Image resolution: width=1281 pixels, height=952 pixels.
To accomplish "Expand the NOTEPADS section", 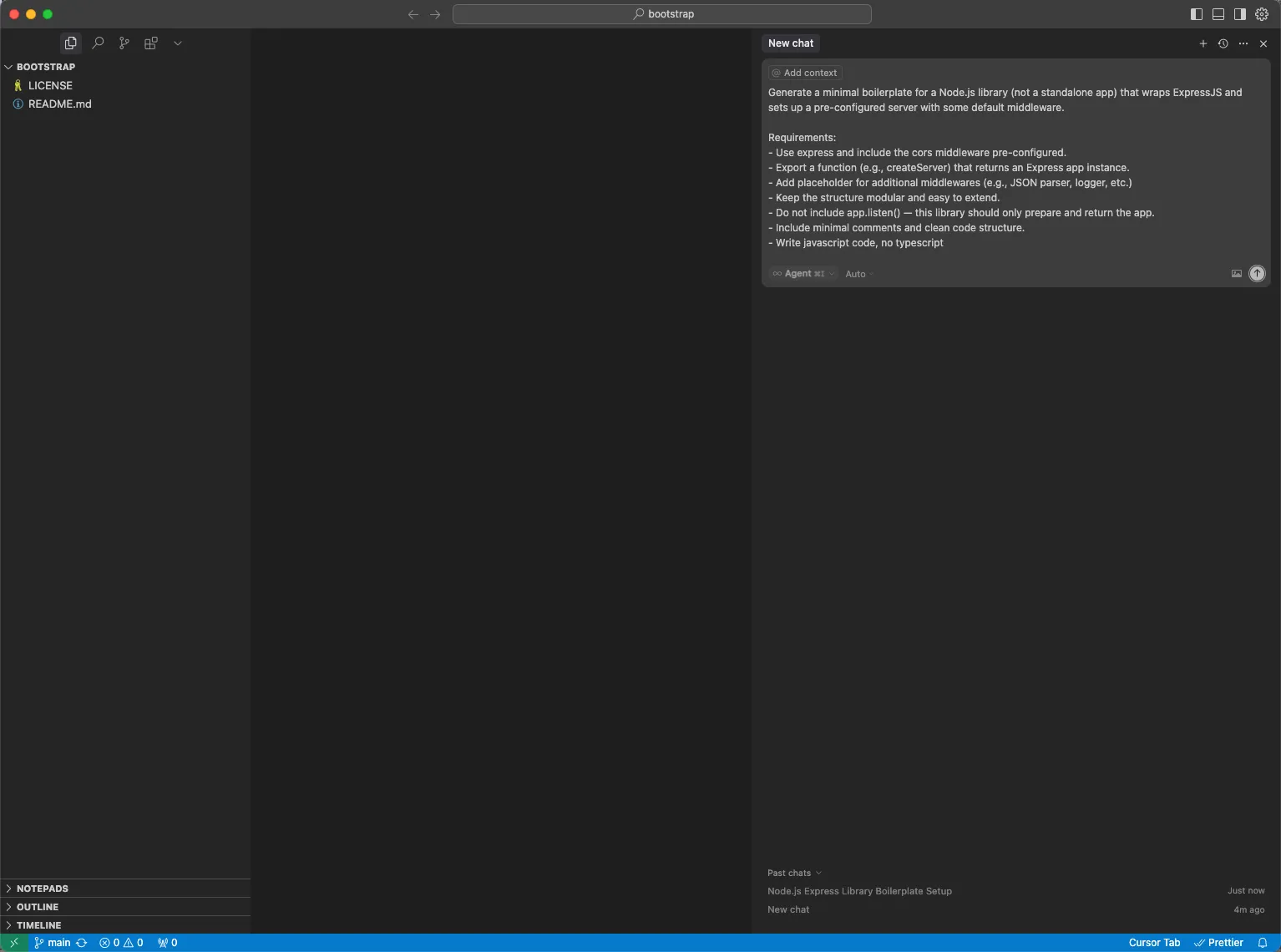I will 42,889.
